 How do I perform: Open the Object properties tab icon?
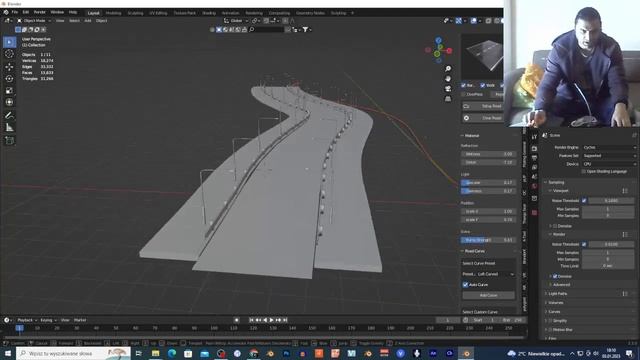click(x=534, y=198)
